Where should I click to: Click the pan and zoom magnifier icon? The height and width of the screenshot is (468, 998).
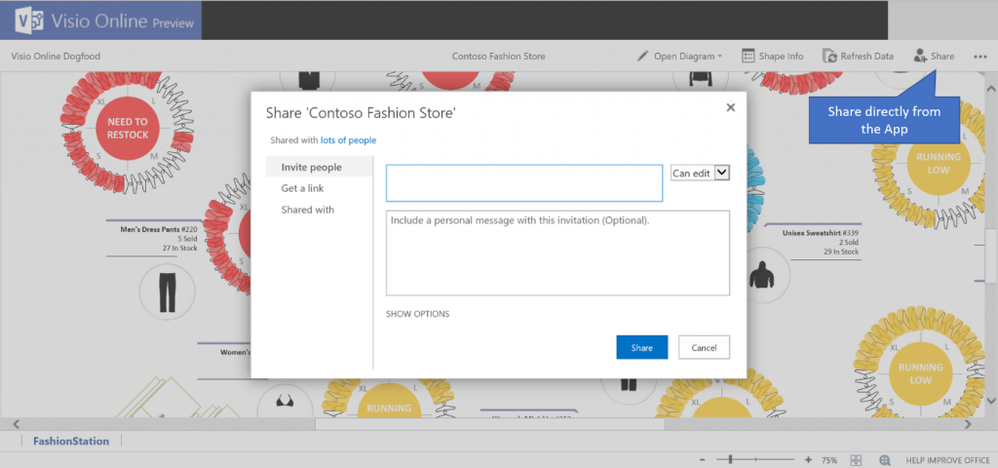point(885,460)
